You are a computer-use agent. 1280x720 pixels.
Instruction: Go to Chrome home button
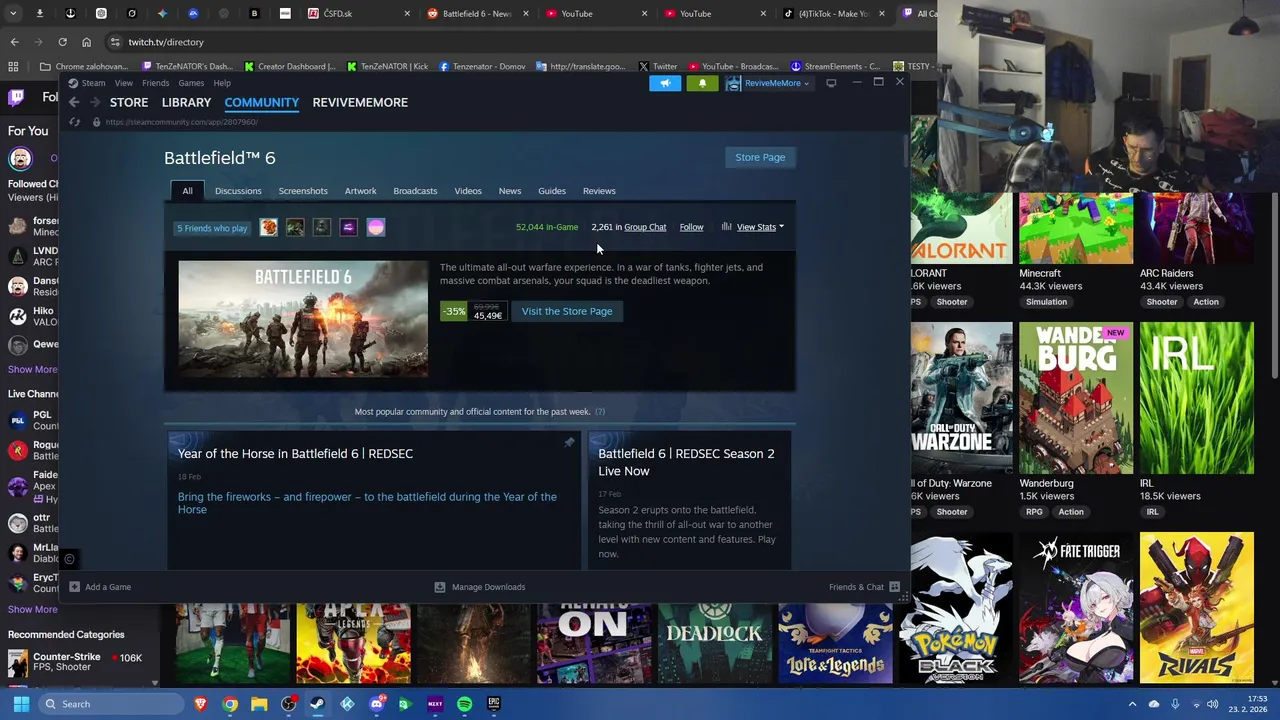pos(86,42)
